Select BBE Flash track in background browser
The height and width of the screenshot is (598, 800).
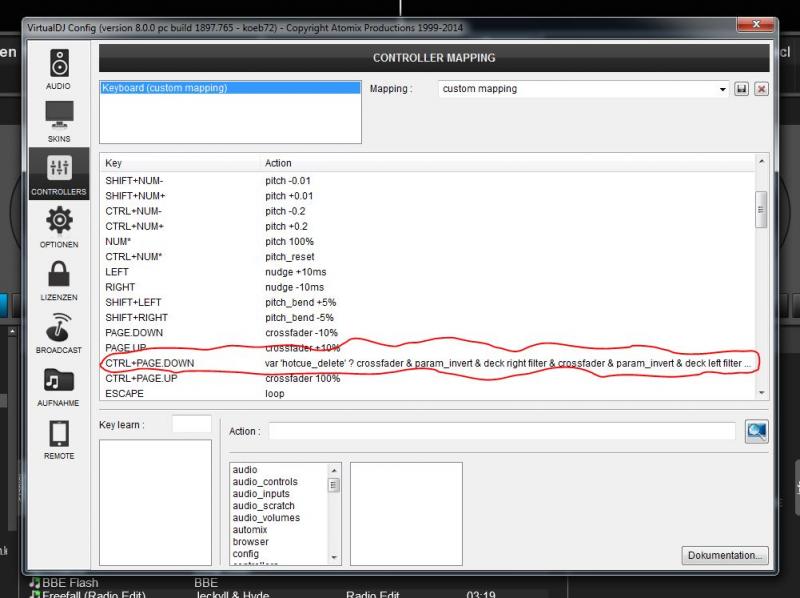70,583
